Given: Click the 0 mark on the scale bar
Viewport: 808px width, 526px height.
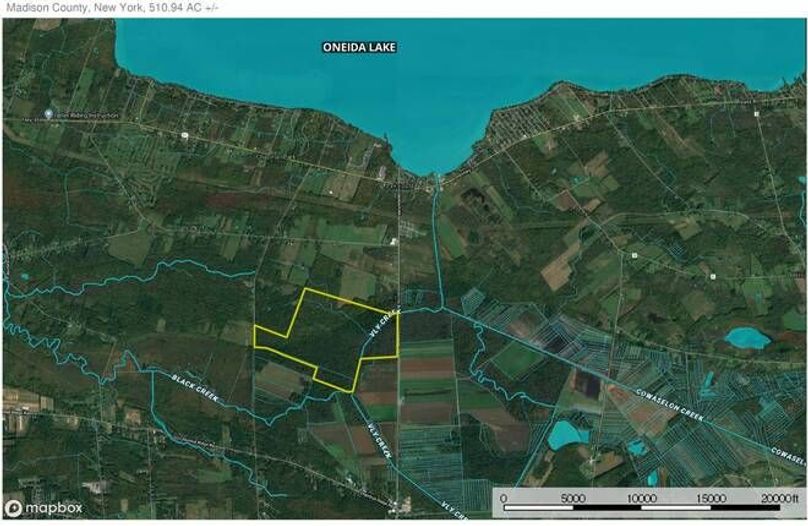Looking at the screenshot, I should (503, 497).
